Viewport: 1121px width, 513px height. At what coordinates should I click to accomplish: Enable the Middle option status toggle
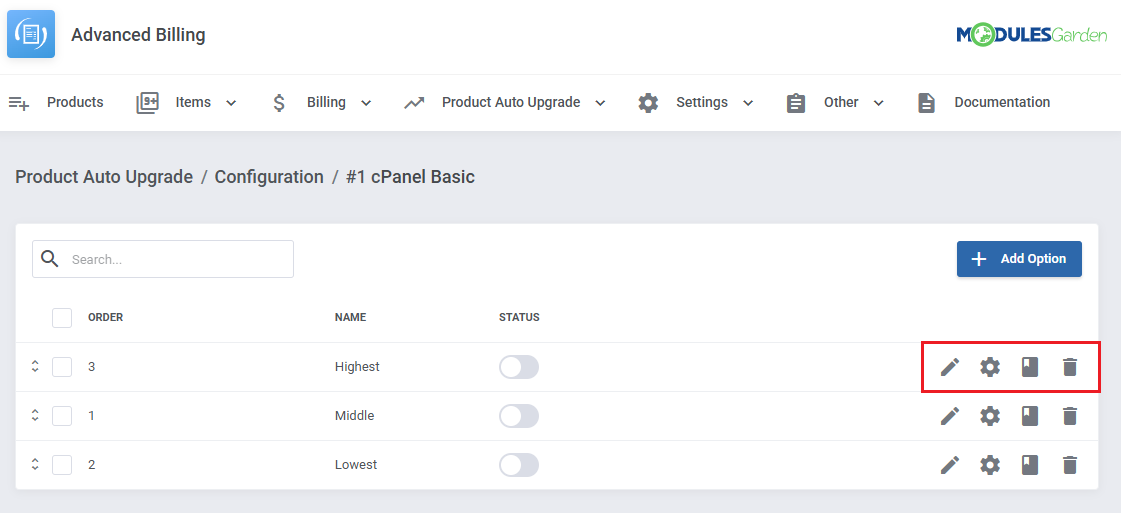click(x=519, y=416)
